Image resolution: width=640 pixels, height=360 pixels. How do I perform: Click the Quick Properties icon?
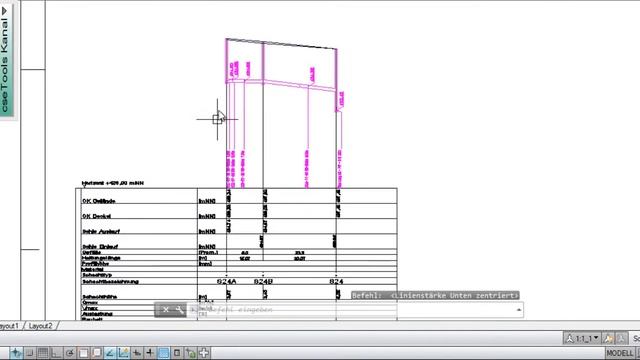coord(177,353)
